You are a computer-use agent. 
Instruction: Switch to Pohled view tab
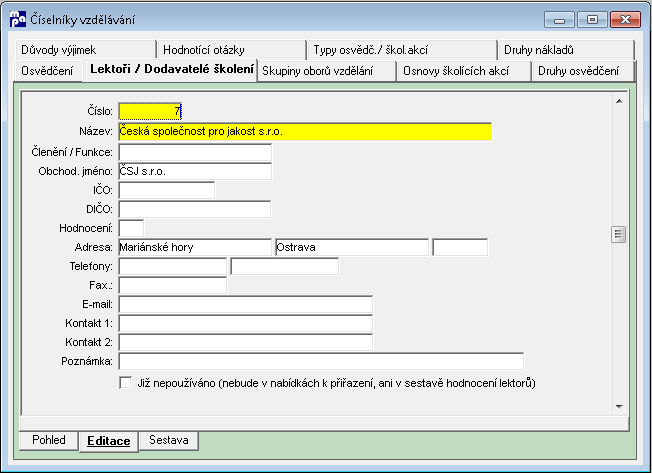49,440
